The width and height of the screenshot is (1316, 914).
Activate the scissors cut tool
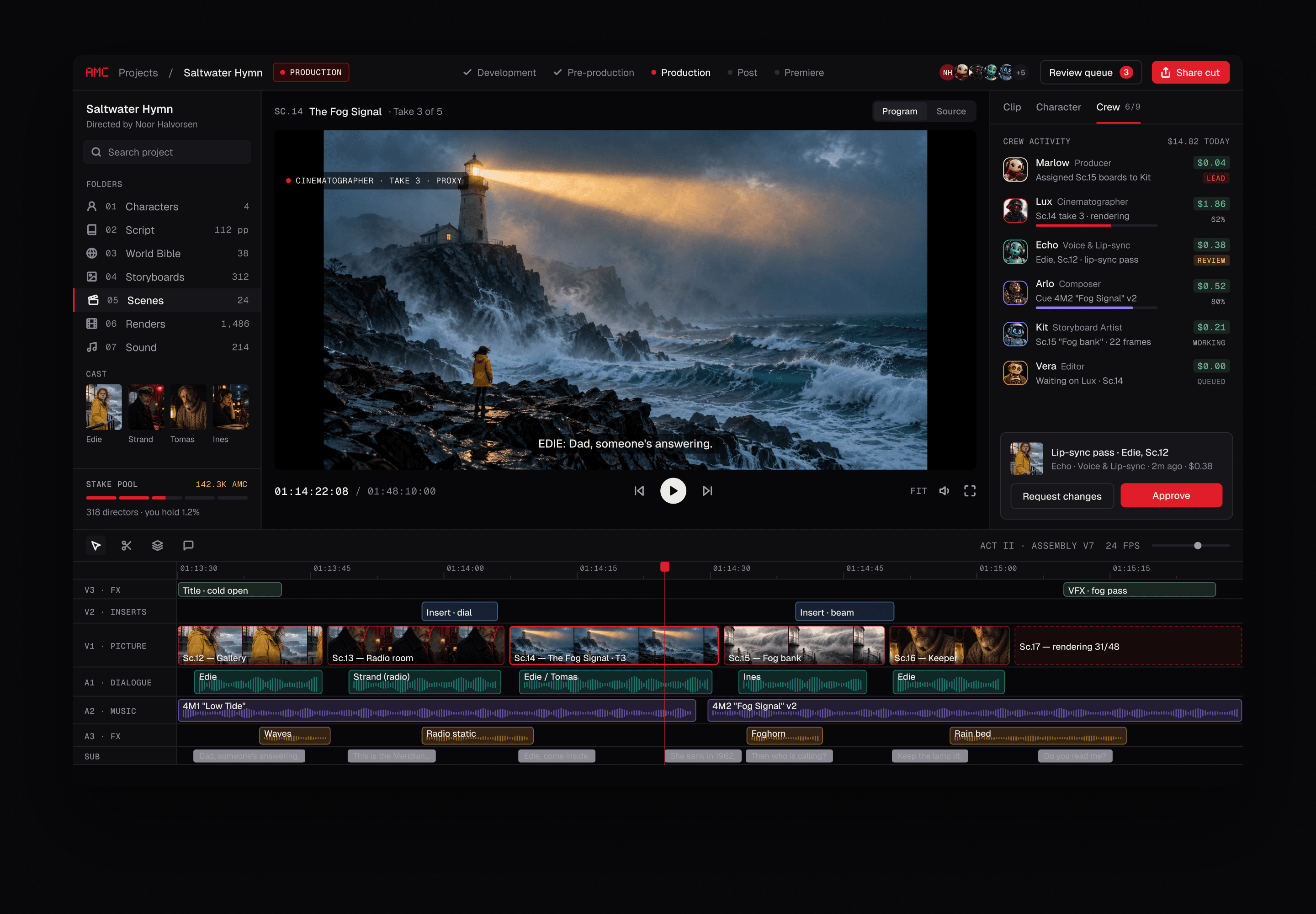[x=127, y=545]
